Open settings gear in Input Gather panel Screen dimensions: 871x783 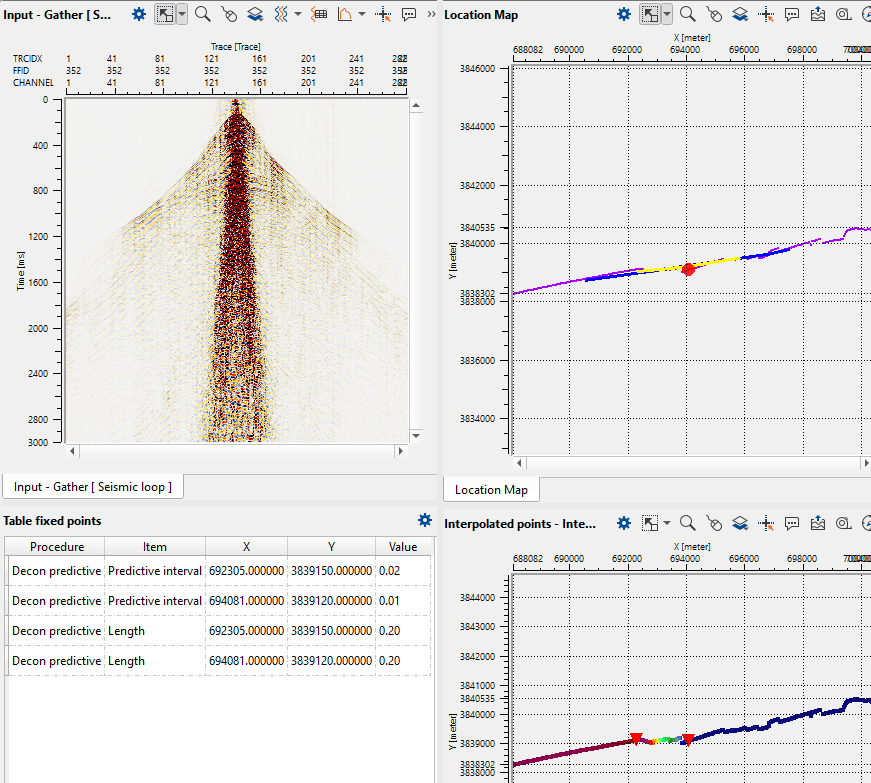[139, 14]
